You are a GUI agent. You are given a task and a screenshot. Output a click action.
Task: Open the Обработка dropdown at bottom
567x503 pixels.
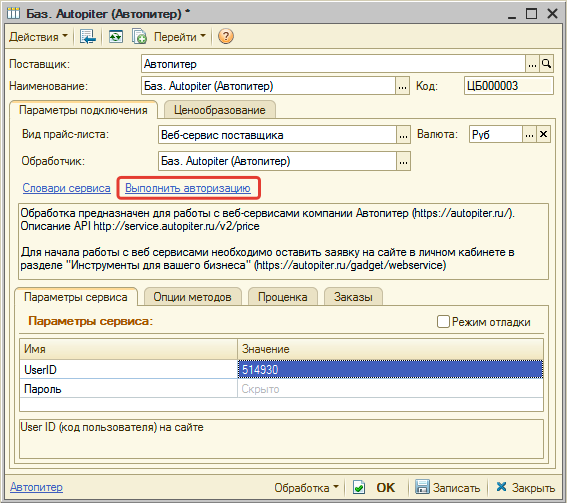point(306,488)
